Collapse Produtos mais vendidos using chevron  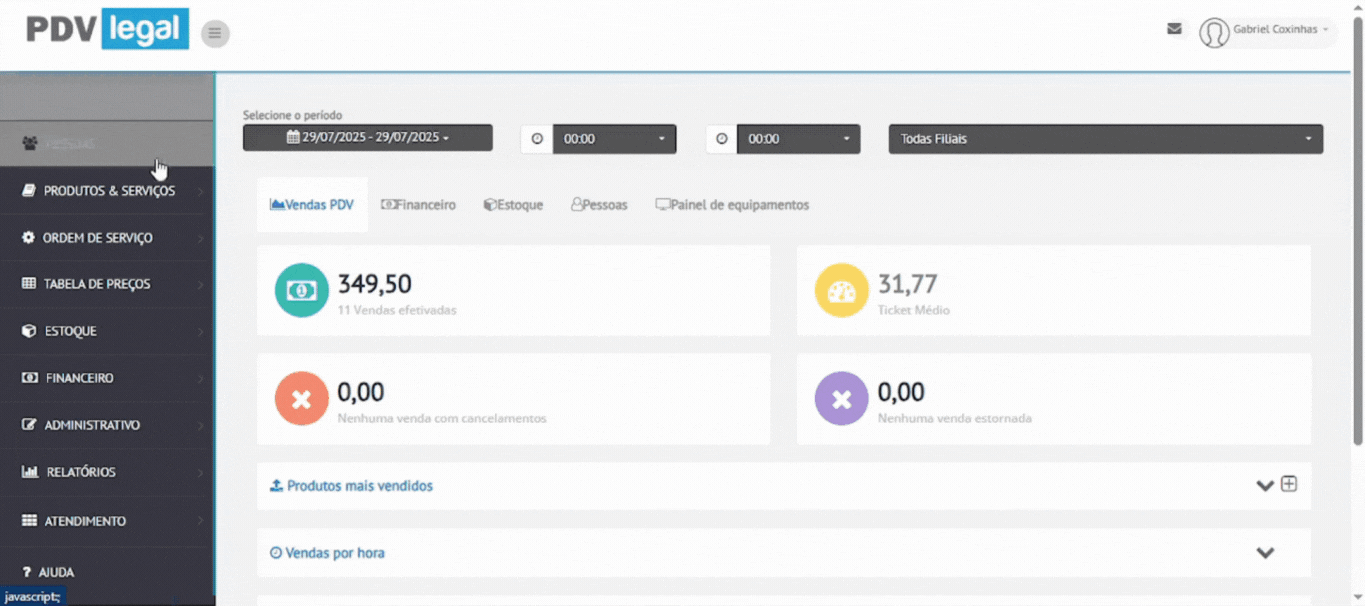1264,485
